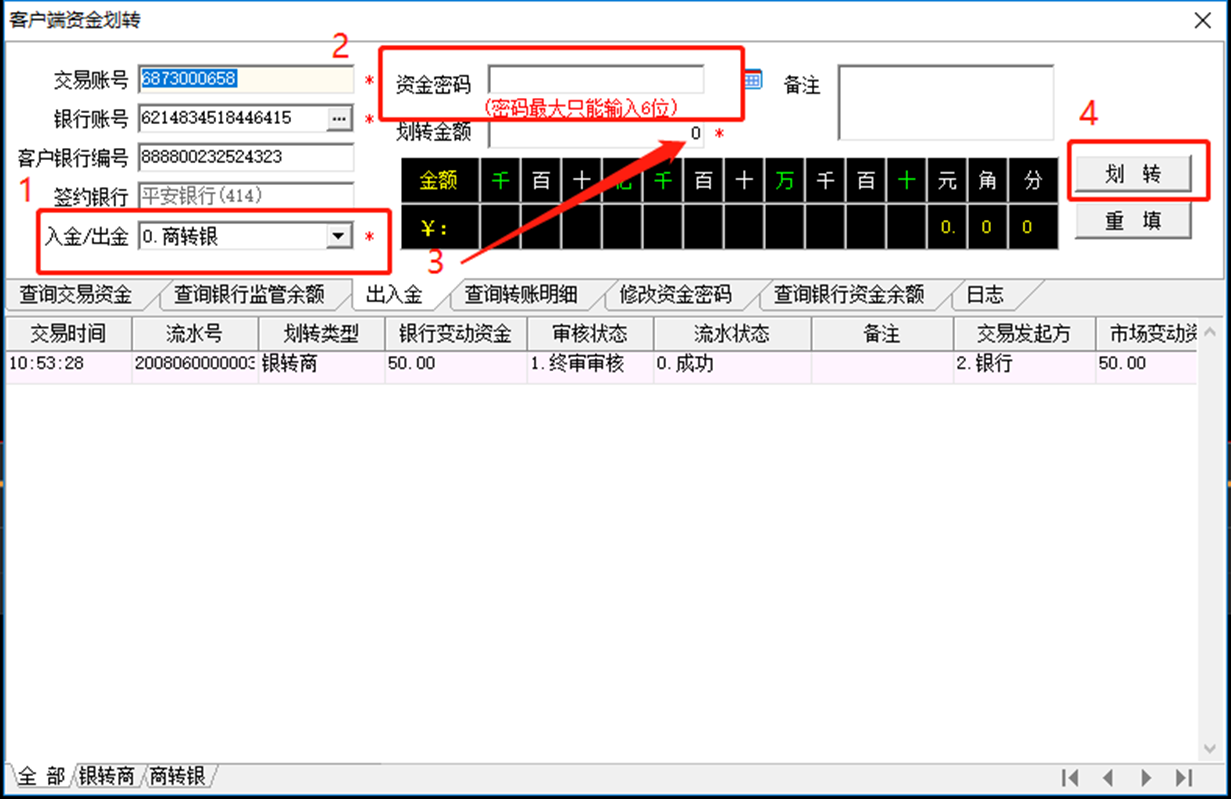Image resolution: width=1231 pixels, height=799 pixels.
Task: Focus the 资金密码 input field
Action: (596, 80)
